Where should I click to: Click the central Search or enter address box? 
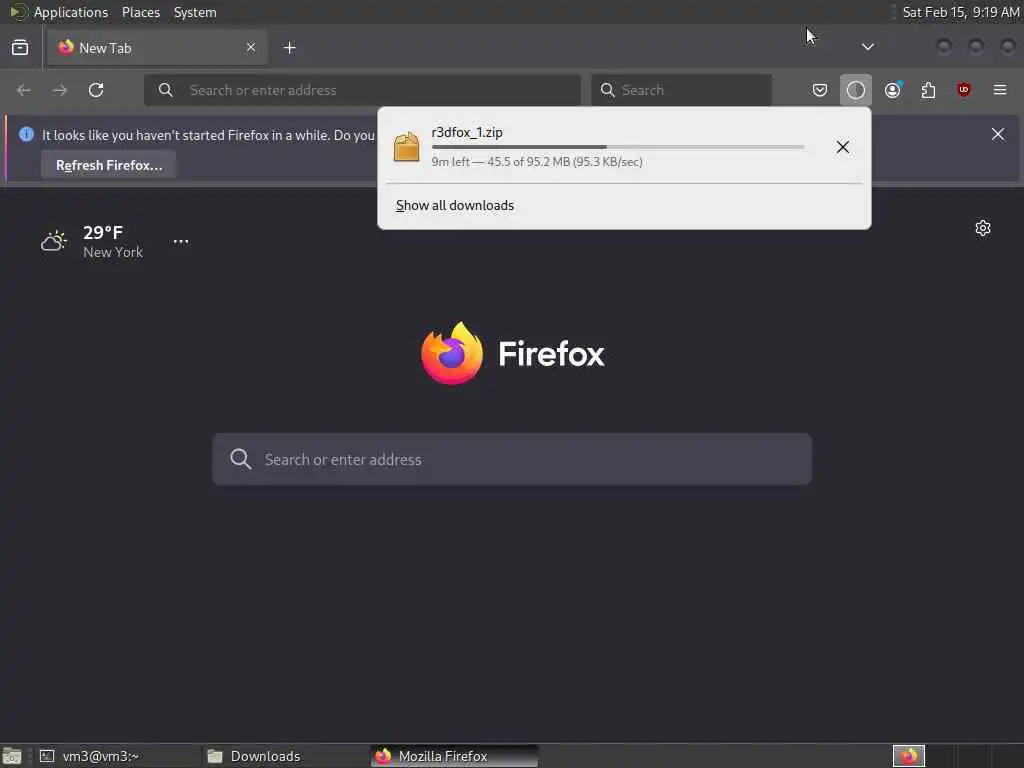tap(512, 459)
